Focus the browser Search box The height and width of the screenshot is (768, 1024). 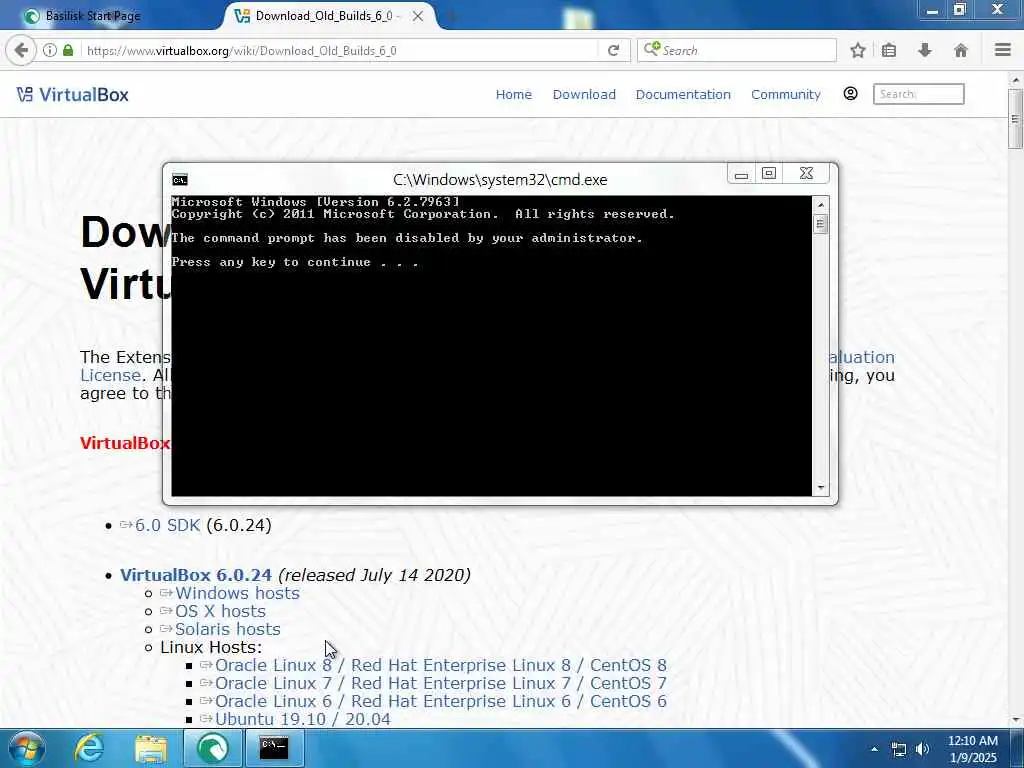pos(737,50)
